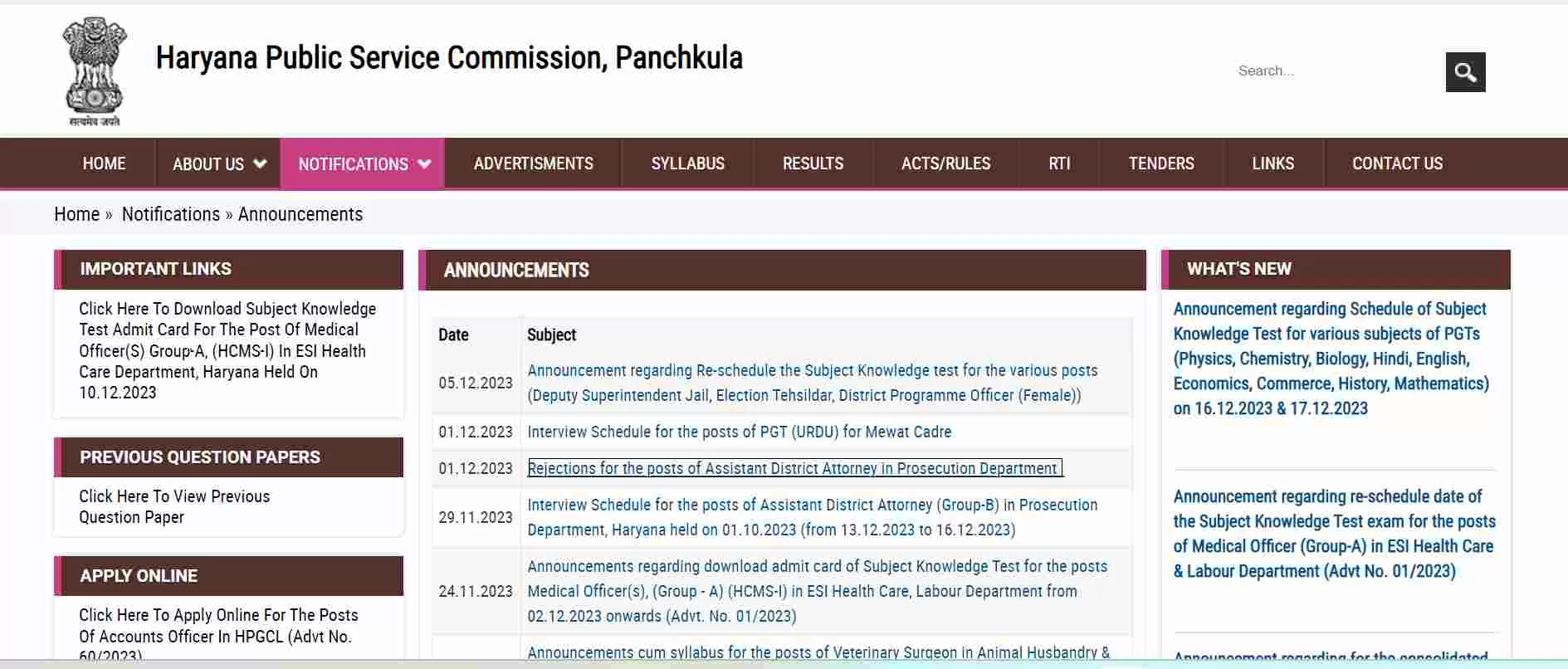Expand the Notifications dropdown arrow
The width and height of the screenshot is (1568, 669).
[424, 164]
